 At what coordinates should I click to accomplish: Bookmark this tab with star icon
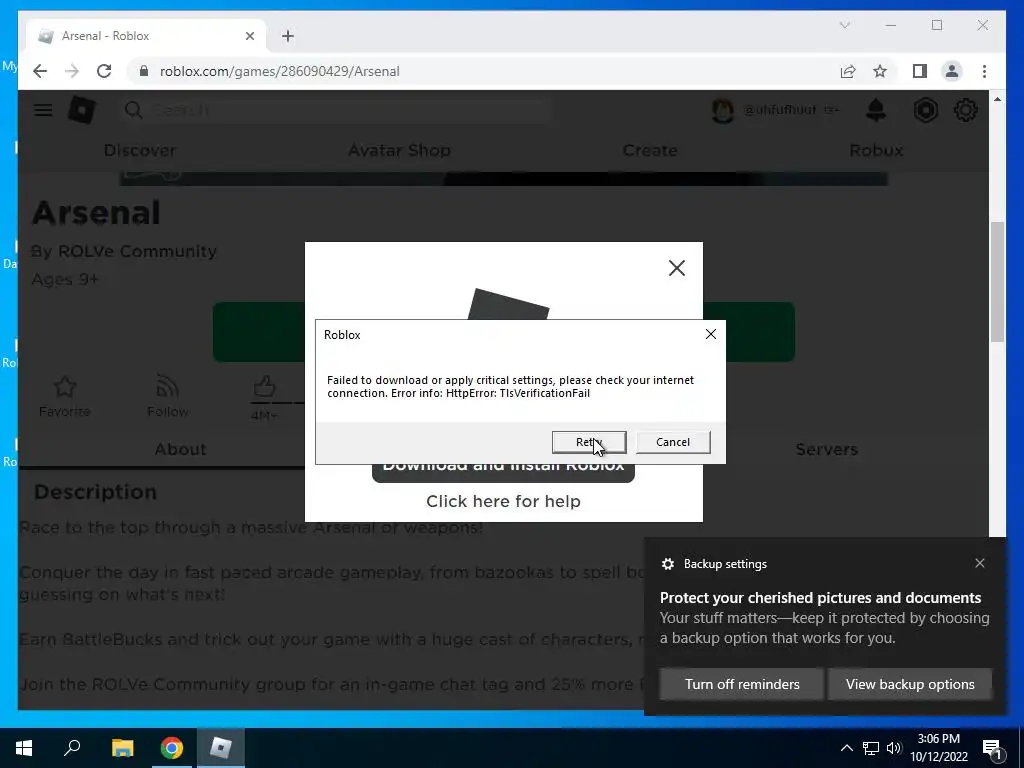(x=880, y=71)
